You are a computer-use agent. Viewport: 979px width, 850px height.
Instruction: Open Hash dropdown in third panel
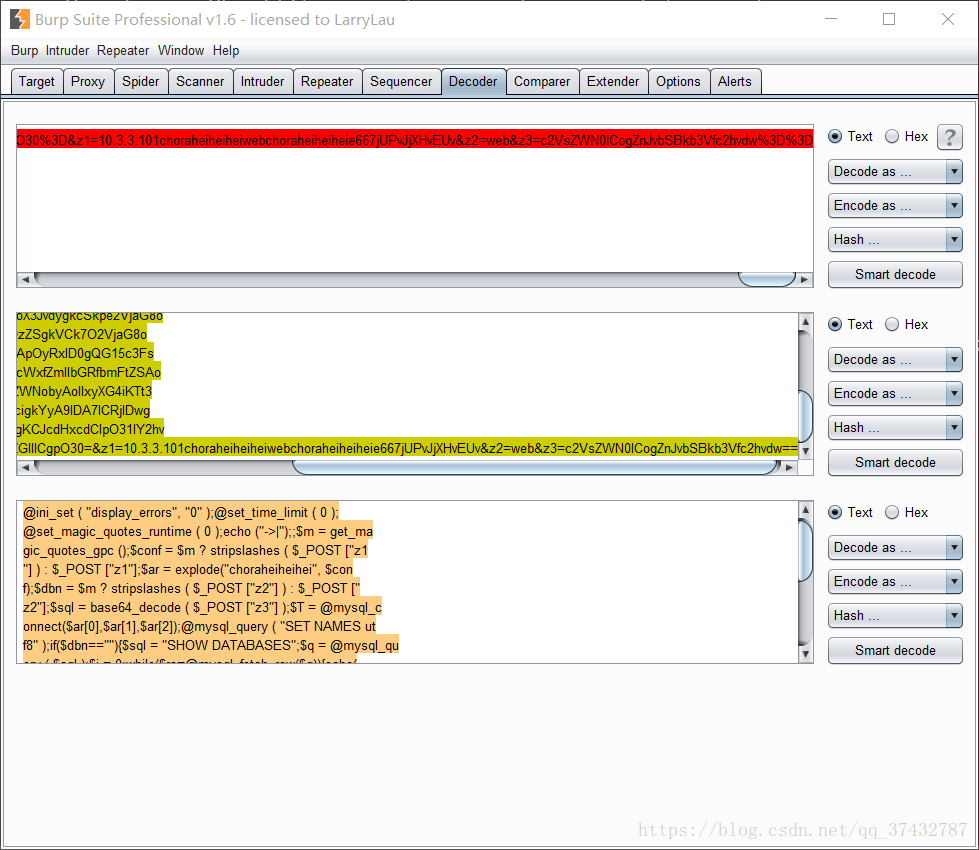[x=895, y=616]
